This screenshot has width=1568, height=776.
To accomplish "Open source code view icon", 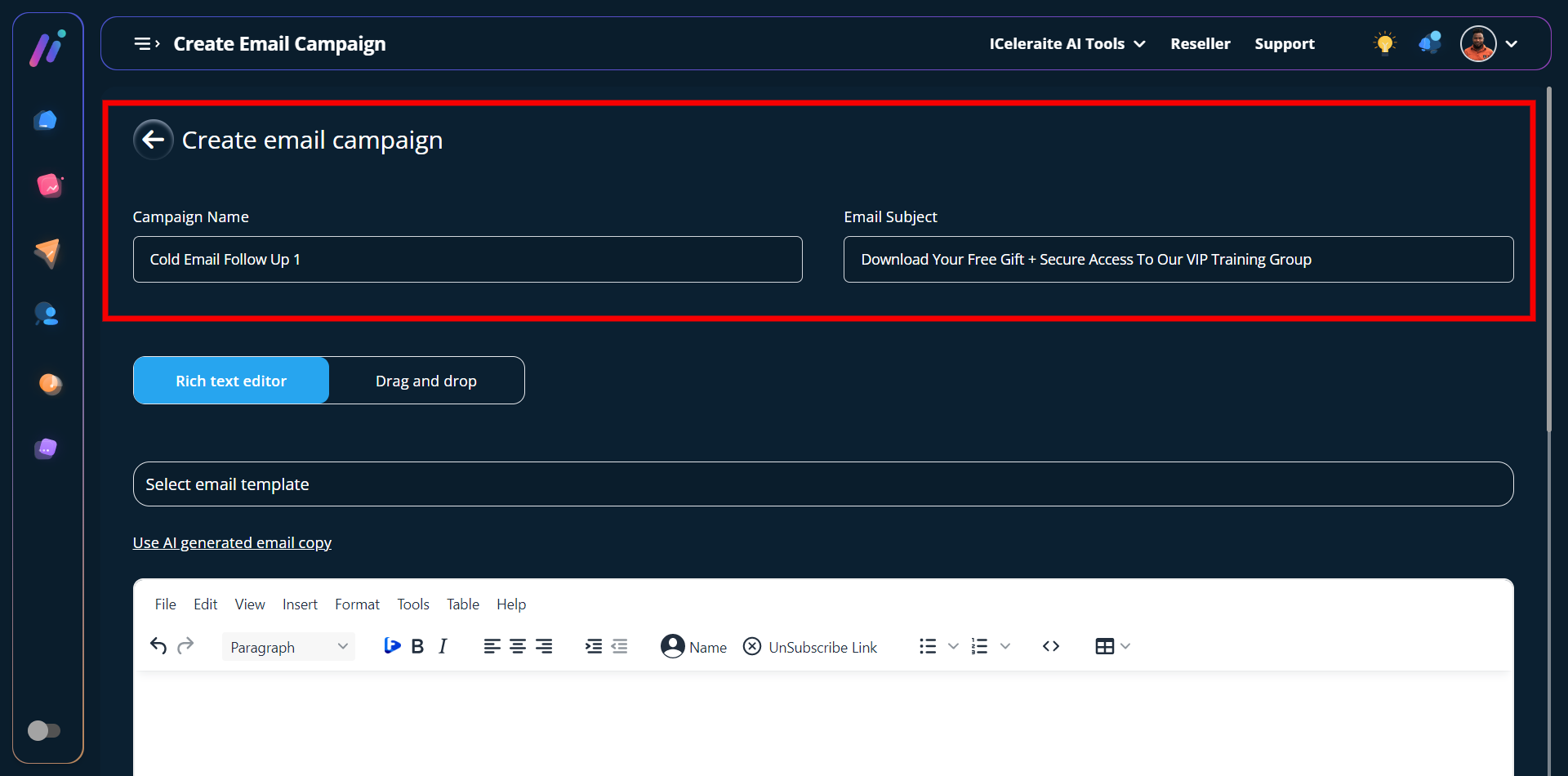I will [x=1050, y=647].
